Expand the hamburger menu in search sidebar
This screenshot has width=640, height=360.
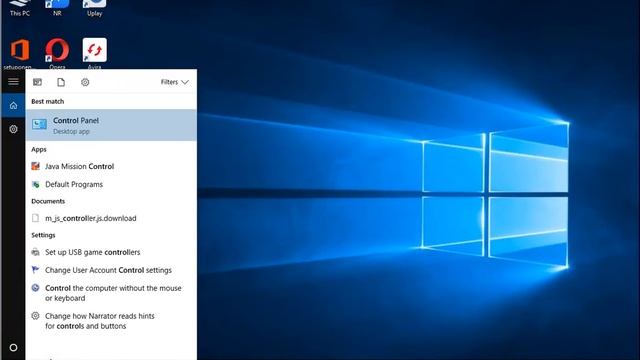13,82
